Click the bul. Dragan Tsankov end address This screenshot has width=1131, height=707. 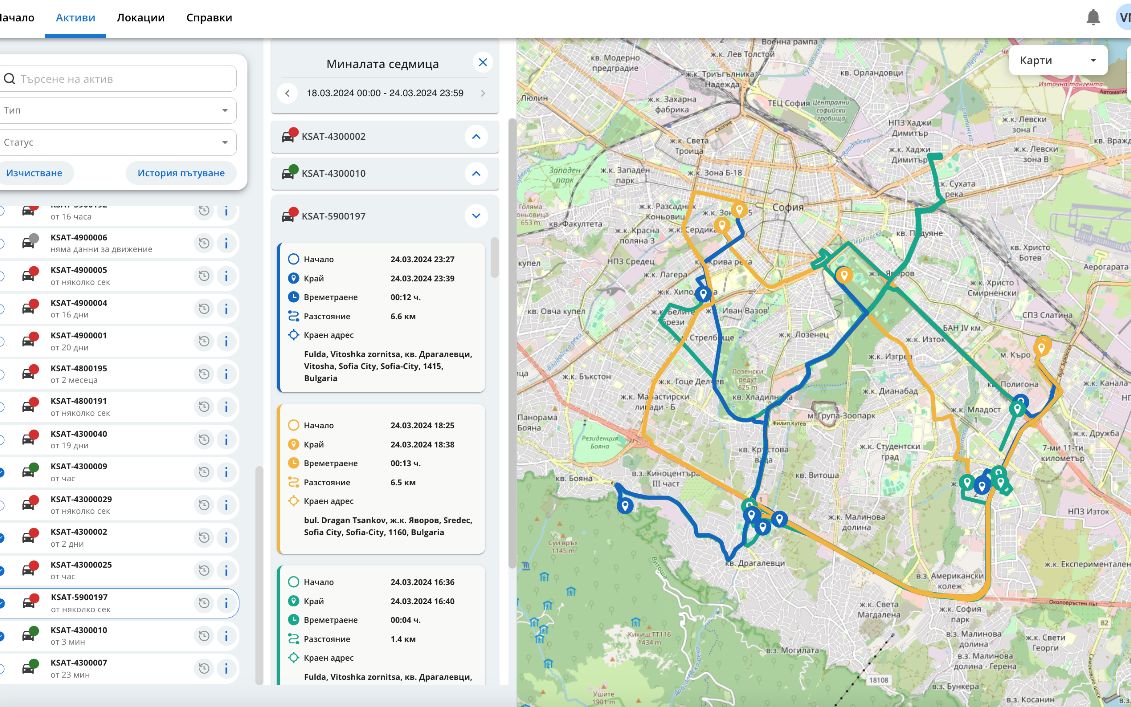click(388, 526)
